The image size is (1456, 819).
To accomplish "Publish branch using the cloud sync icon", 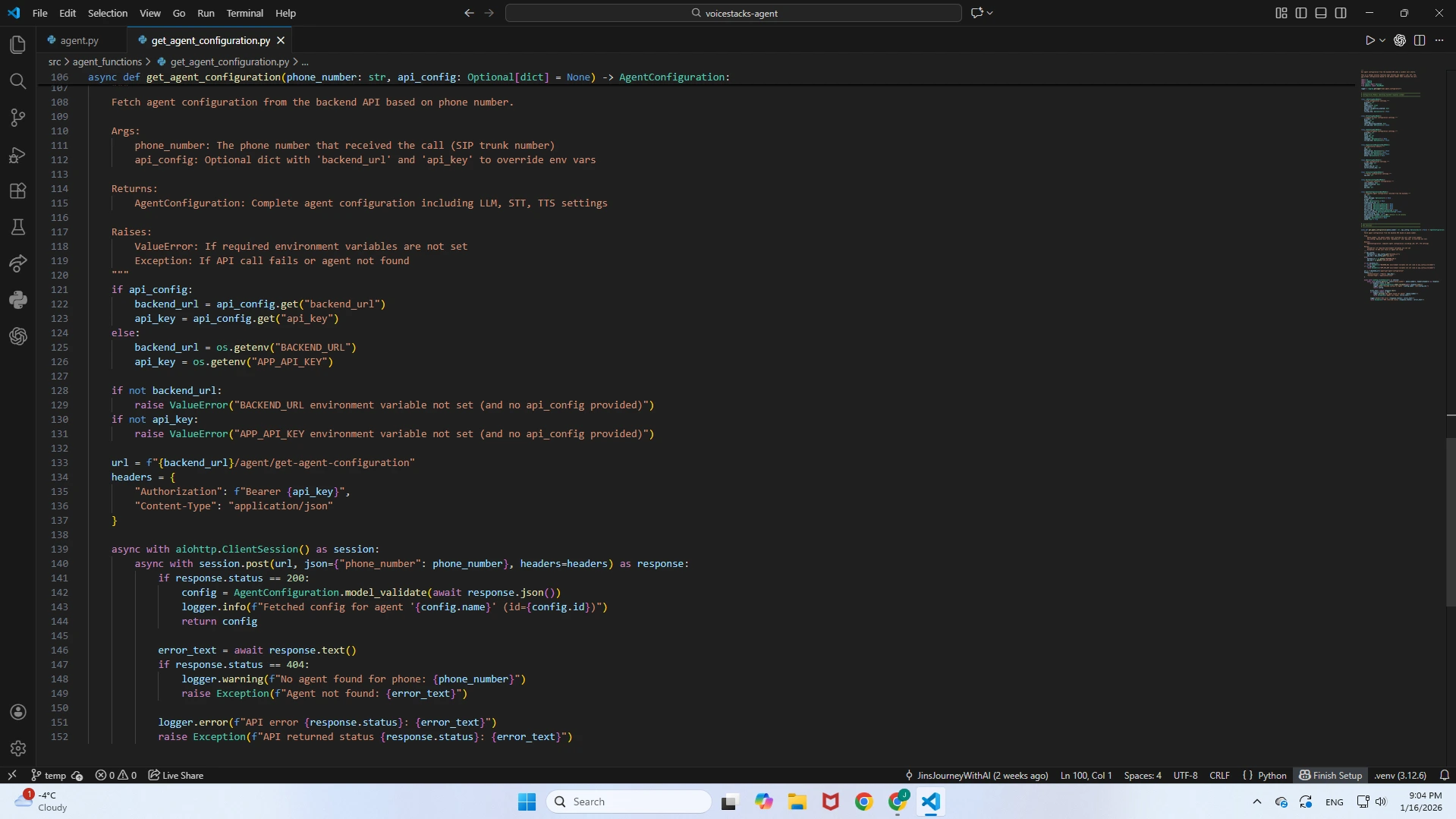I will click(77, 775).
